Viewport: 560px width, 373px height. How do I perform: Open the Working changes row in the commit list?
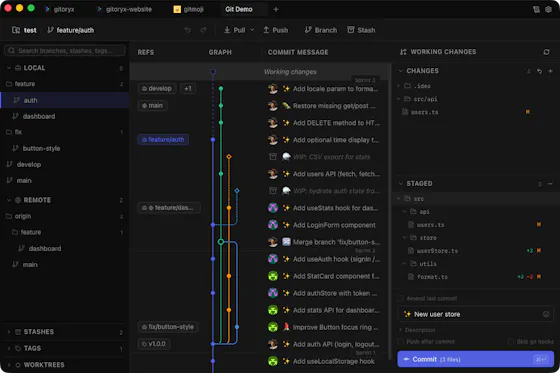260,71
